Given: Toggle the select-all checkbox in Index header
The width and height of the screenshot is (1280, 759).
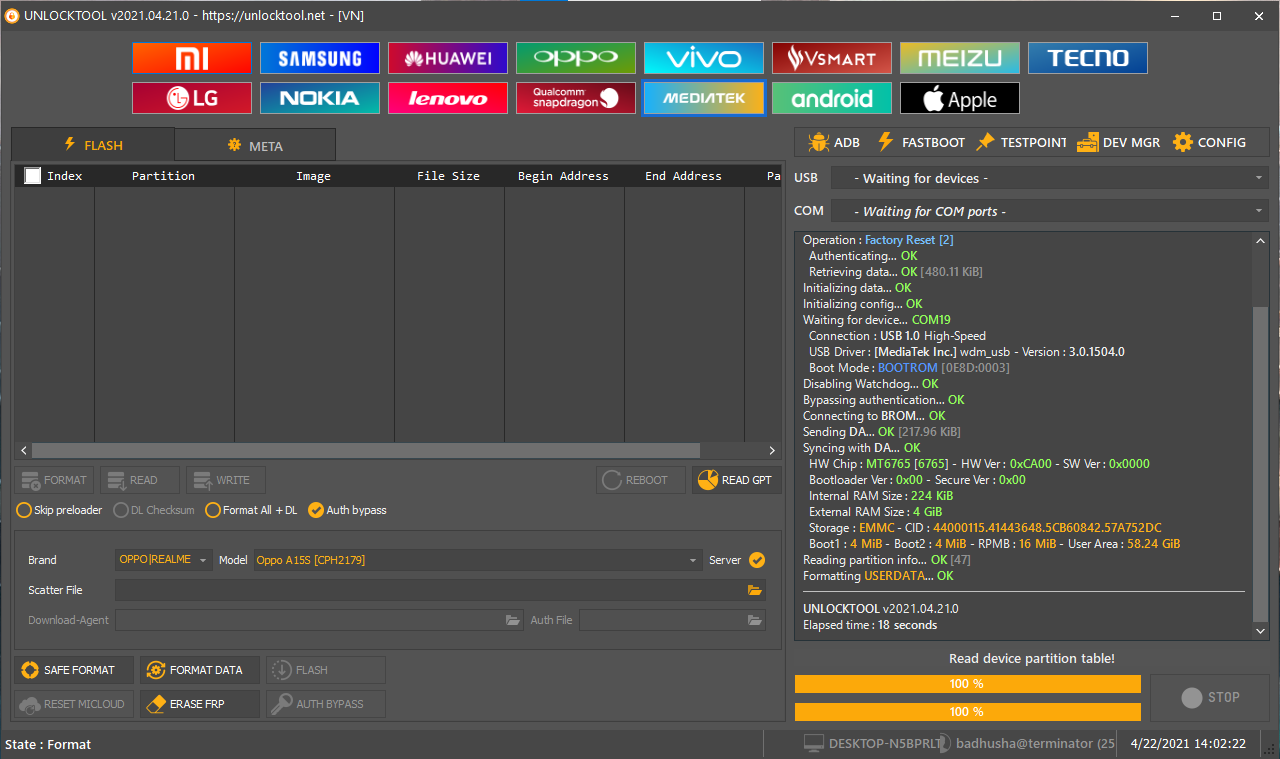Looking at the screenshot, I should point(33,175).
